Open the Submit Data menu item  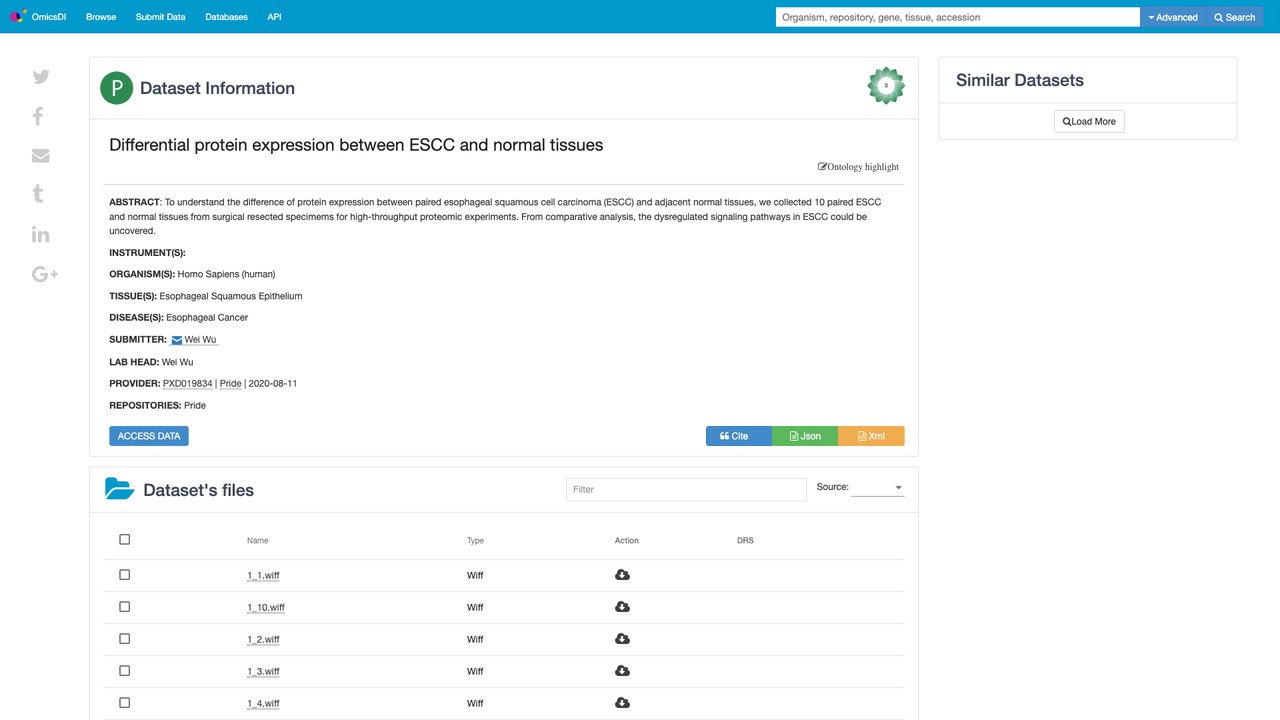pos(161,17)
